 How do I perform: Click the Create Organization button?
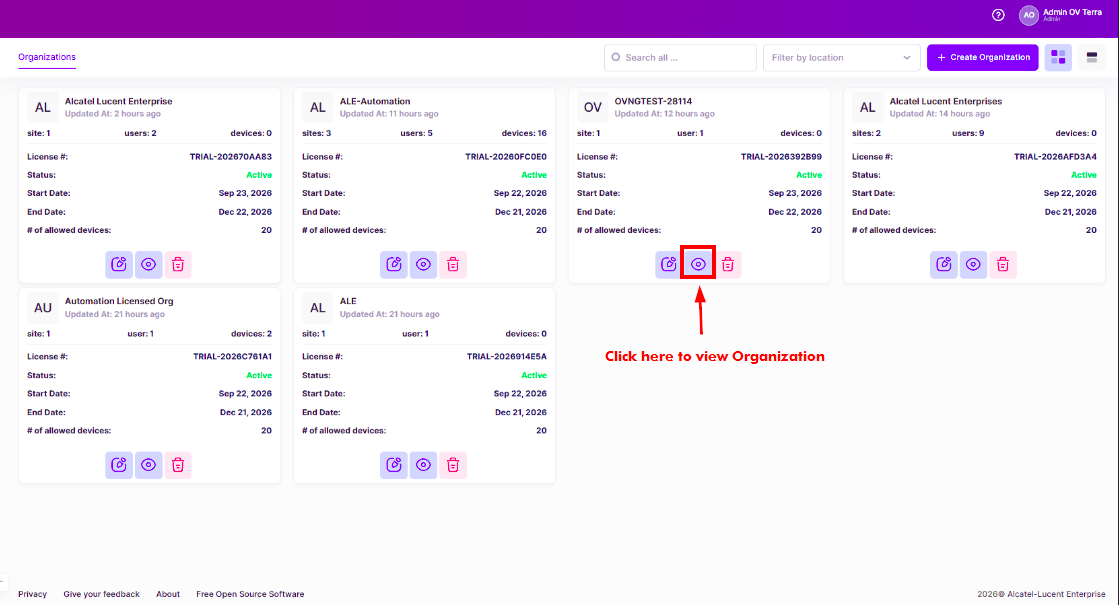tap(983, 58)
